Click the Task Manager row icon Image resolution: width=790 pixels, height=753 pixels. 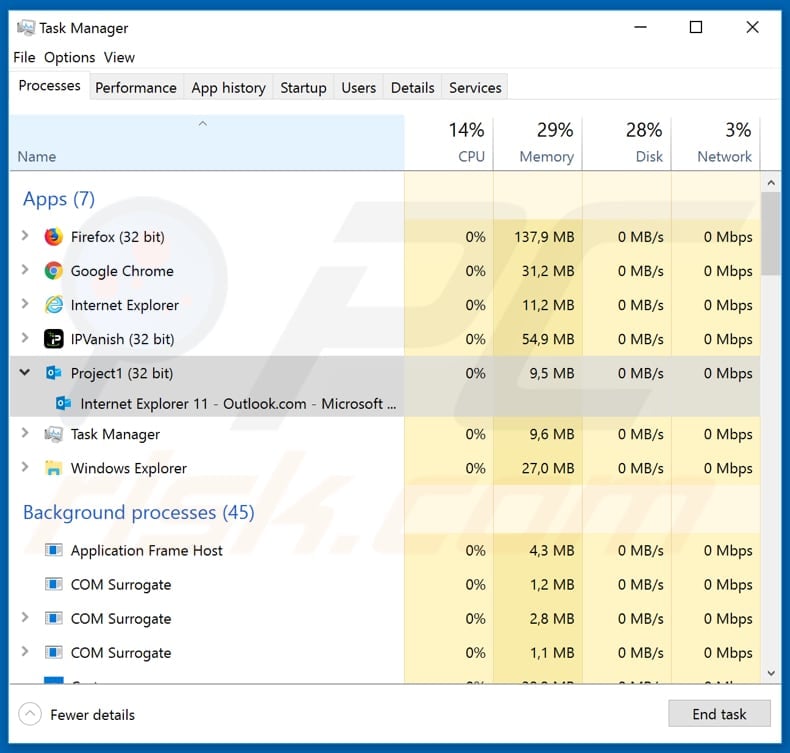coord(53,434)
